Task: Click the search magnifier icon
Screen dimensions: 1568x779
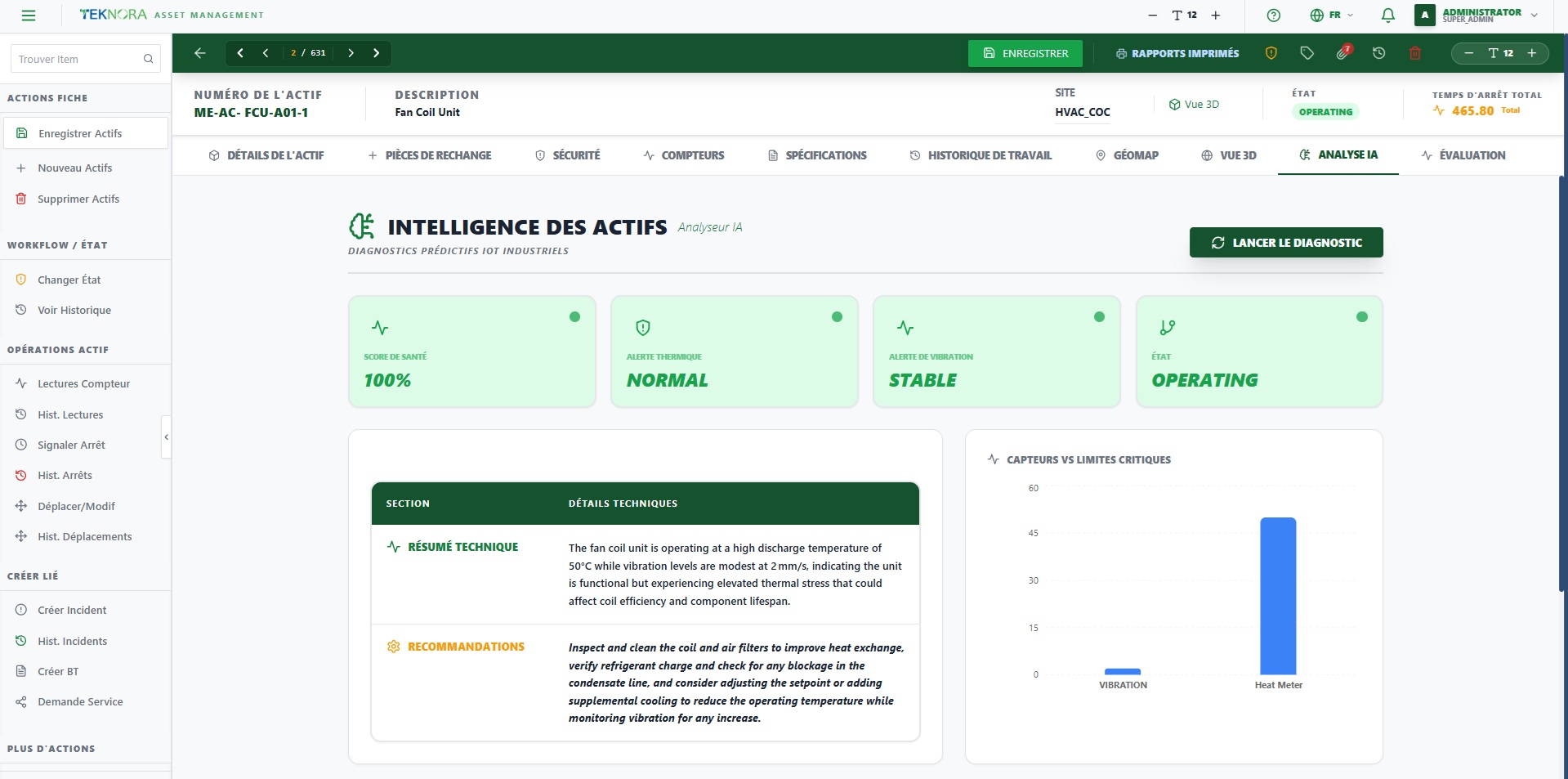Action: click(148, 59)
